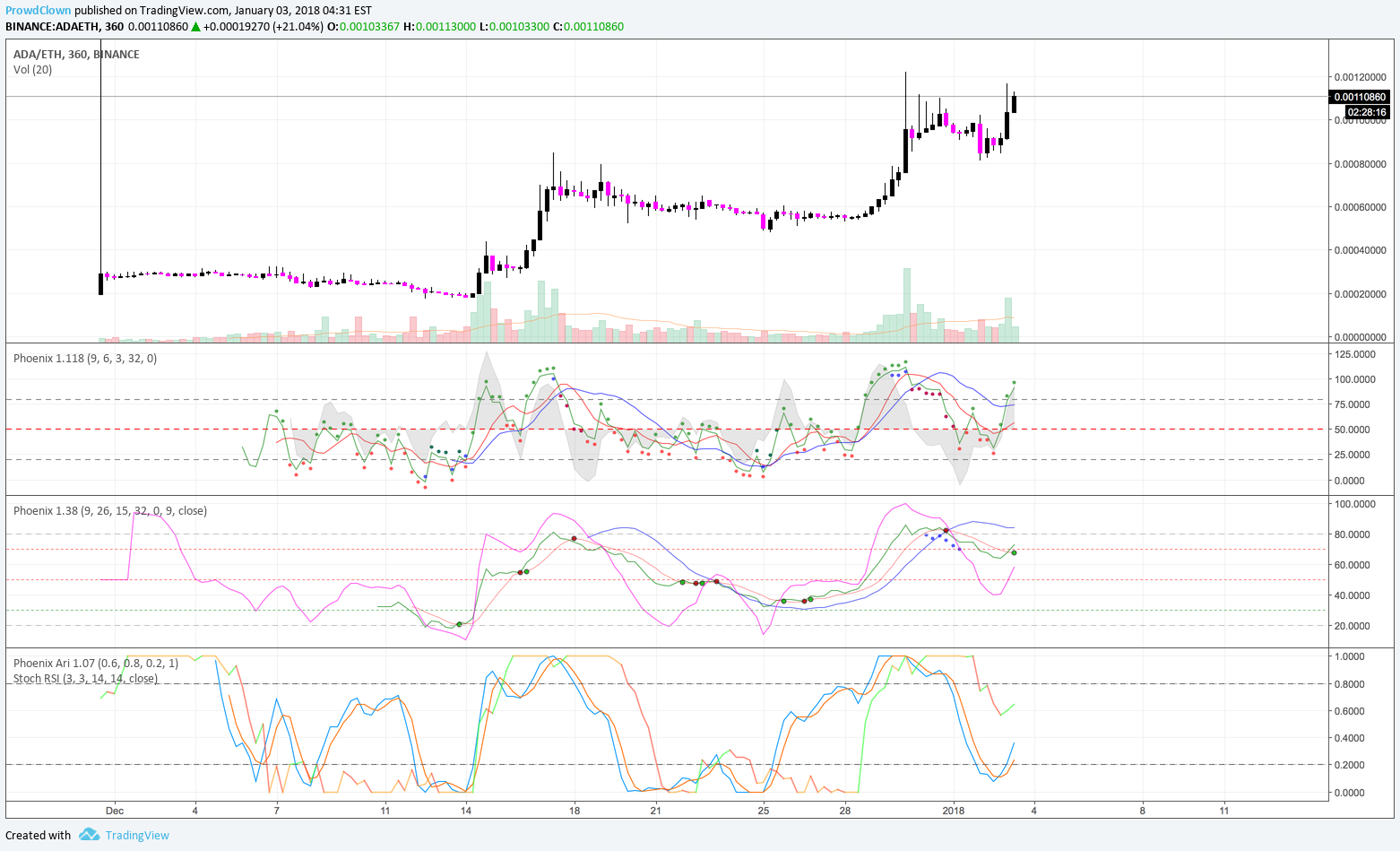Click the C:0.00110860 close value in header
The width and height of the screenshot is (1400, 851).
(588, 26)
